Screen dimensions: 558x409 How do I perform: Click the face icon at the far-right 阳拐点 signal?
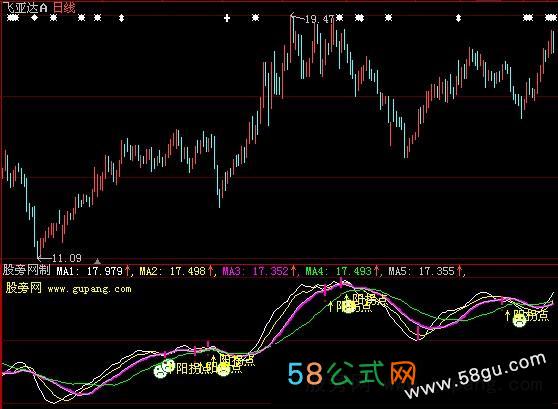519,321
